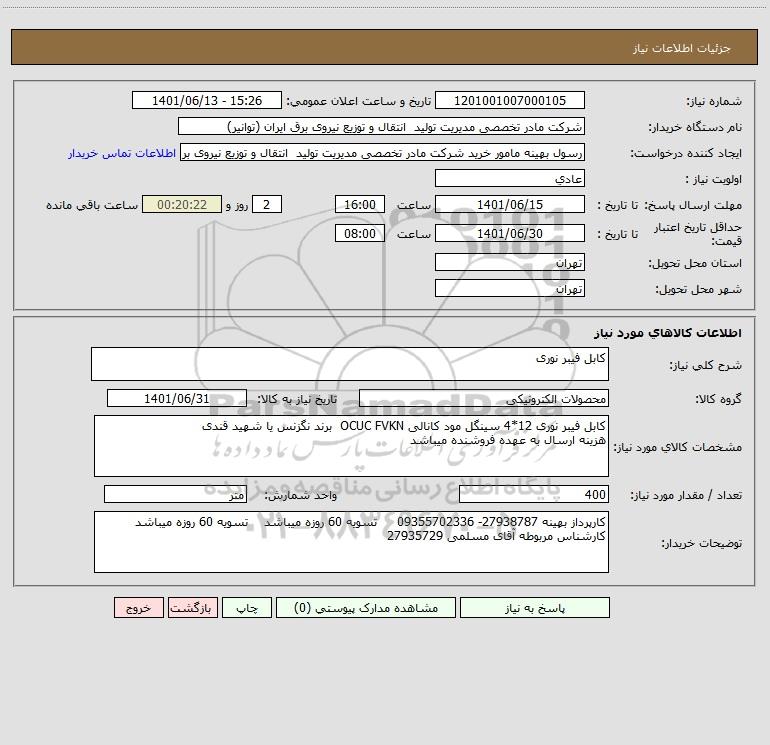This screenshot has width=770, height=745.
Task: Click header title جزئیات اطلاعات نیاز
Action: tap(682, 48)
